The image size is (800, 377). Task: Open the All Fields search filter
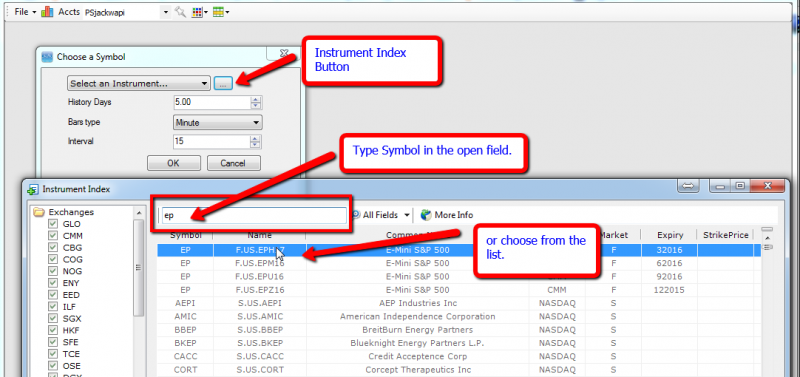click(382, 215)
